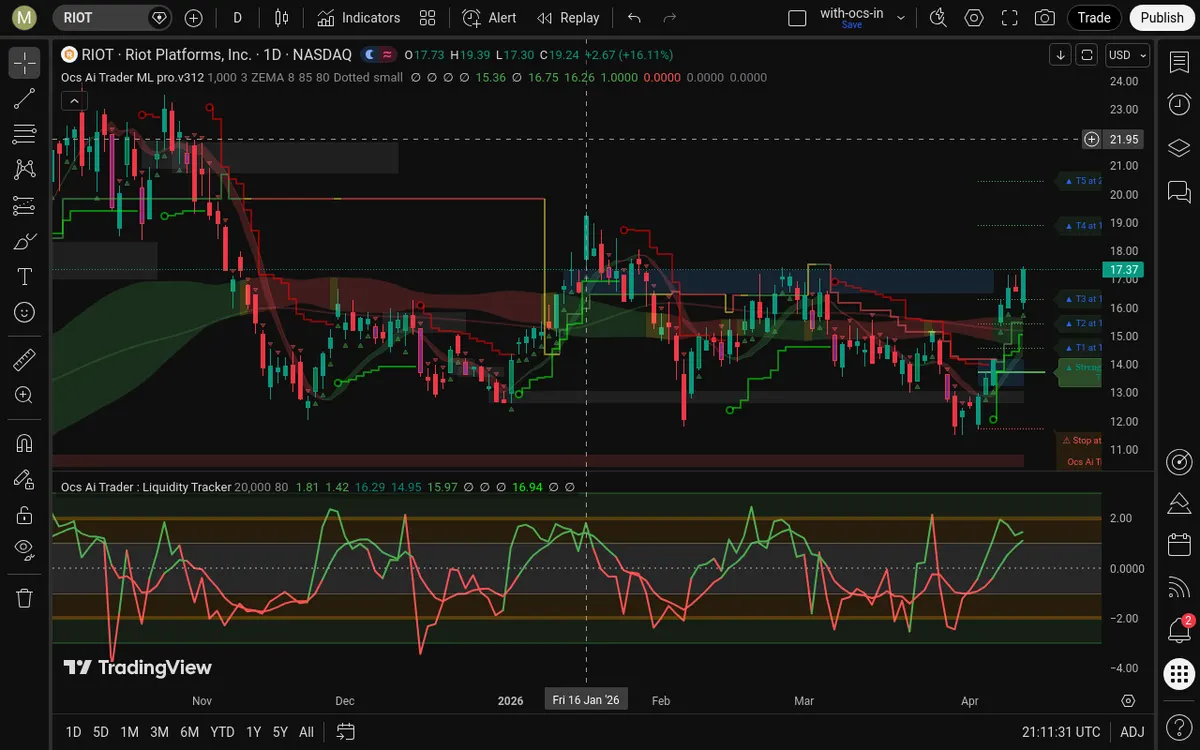This screenshot has width=1200, height=750.
Task: Select the 1M date range
Action: click(130, 731)
